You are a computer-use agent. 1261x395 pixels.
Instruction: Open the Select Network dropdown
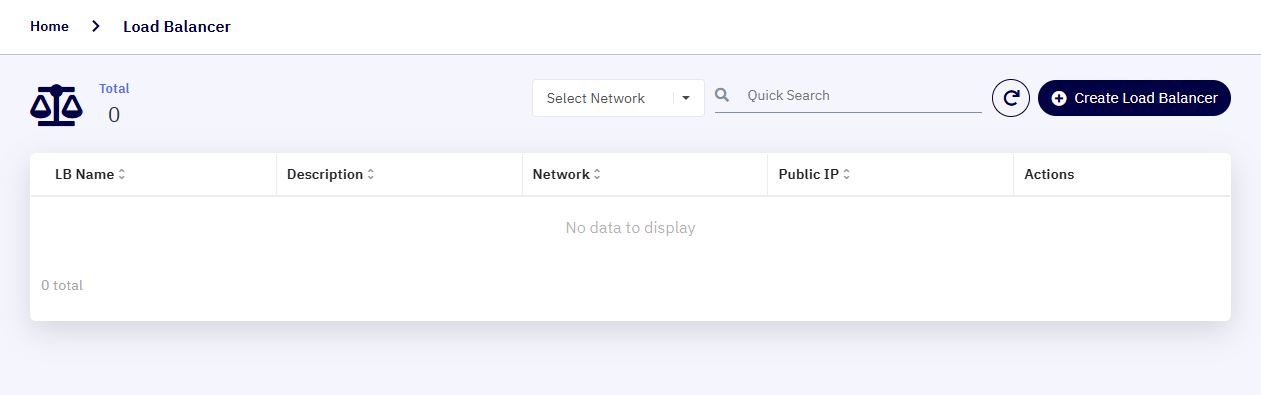point(618,98)
